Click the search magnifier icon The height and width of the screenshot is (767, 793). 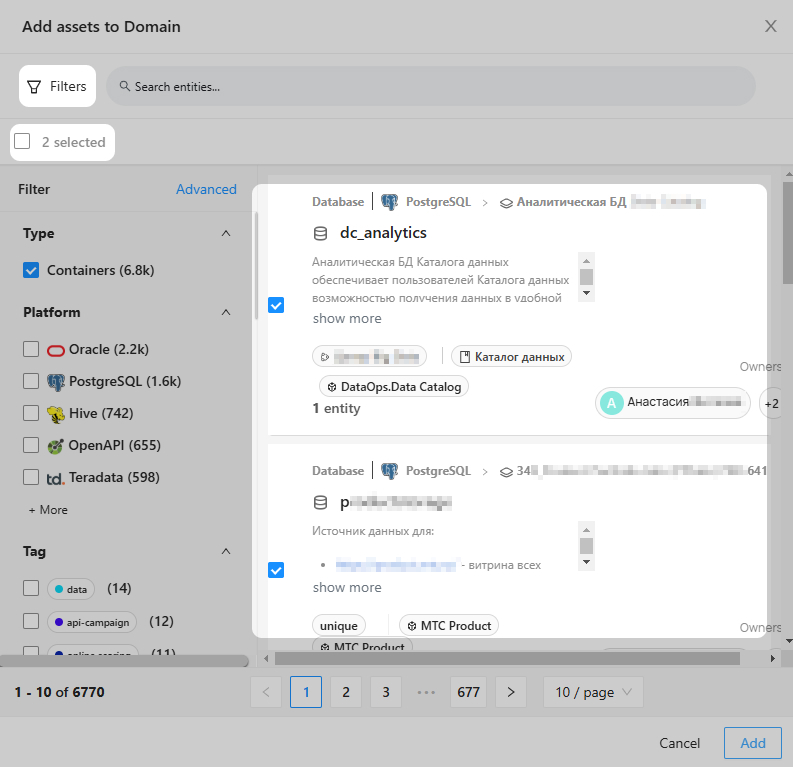[125, 87]
